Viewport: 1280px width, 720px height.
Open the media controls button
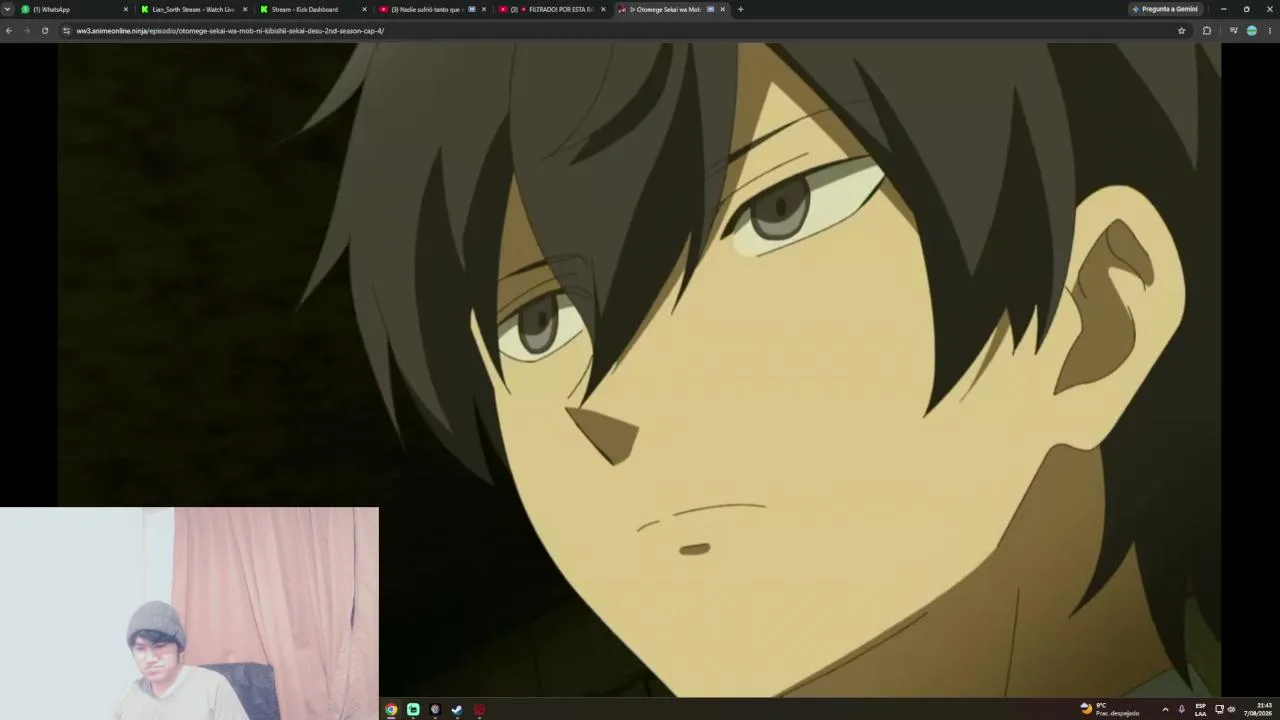click(x=1233, y=31)
